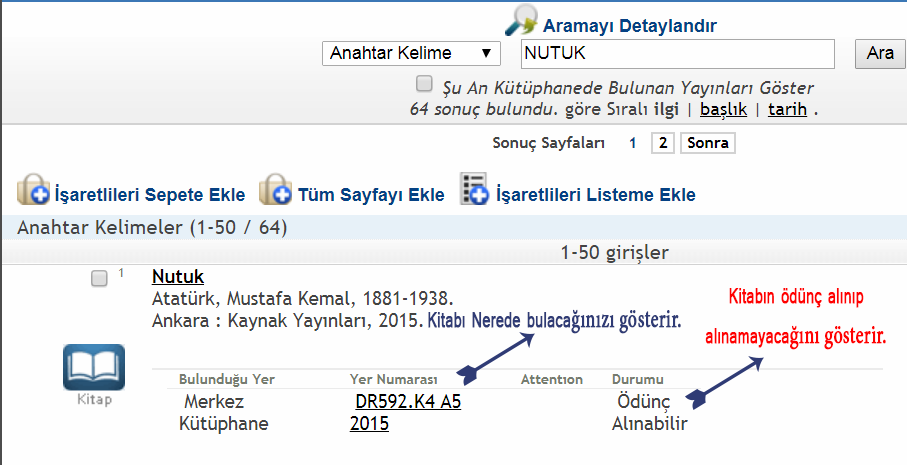Click the Ara search button
Viewport: 907px width, 465px height.
880,53
